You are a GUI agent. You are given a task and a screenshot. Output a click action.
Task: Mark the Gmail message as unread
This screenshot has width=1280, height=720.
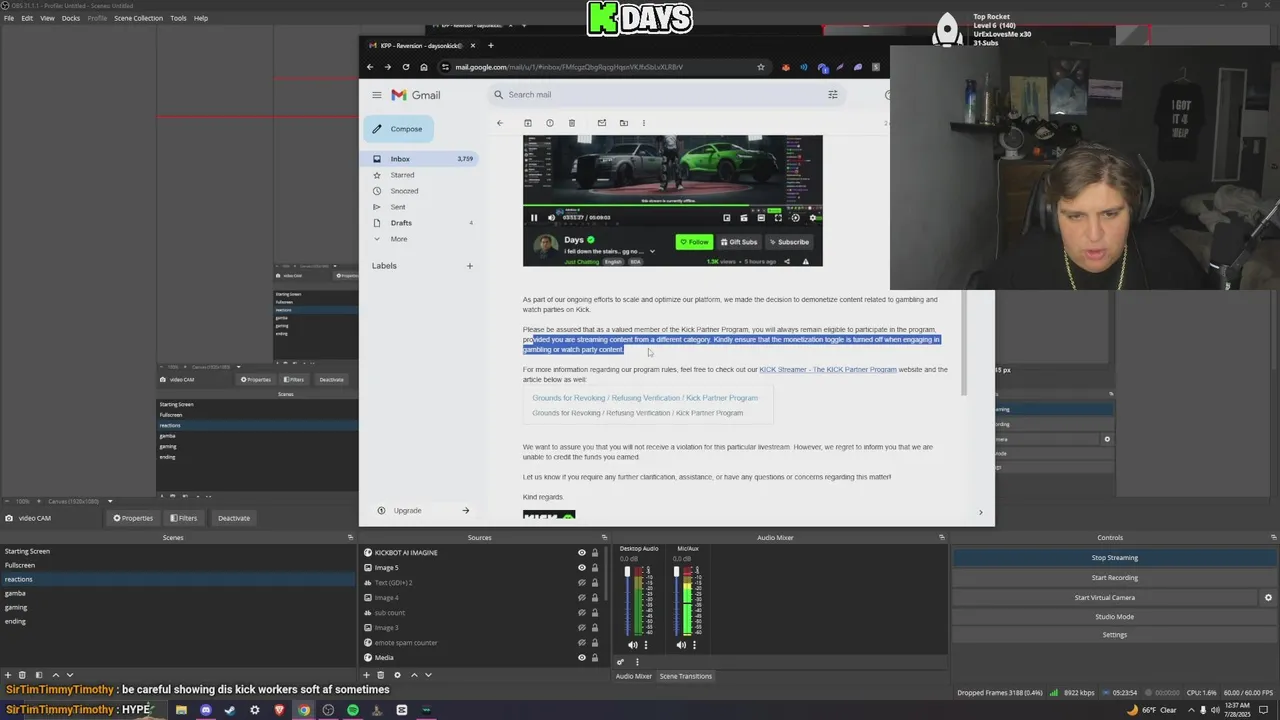coord(602,123)
